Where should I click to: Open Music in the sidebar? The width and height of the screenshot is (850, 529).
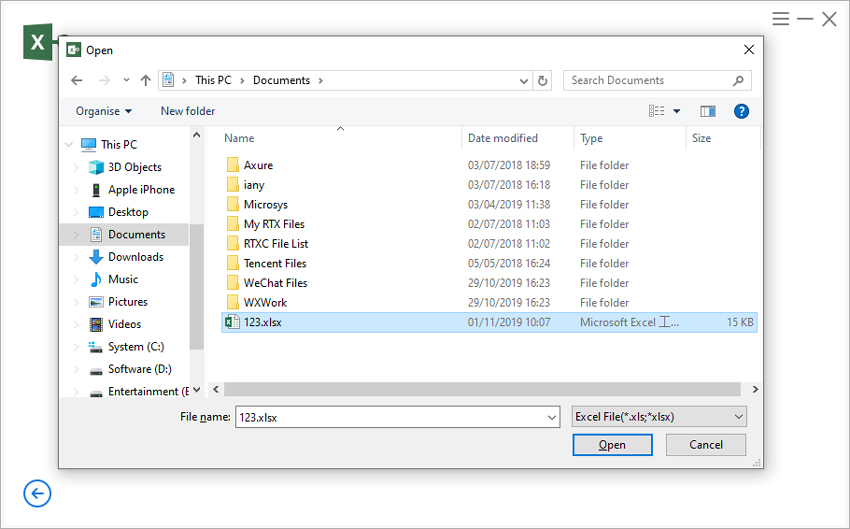123,279
